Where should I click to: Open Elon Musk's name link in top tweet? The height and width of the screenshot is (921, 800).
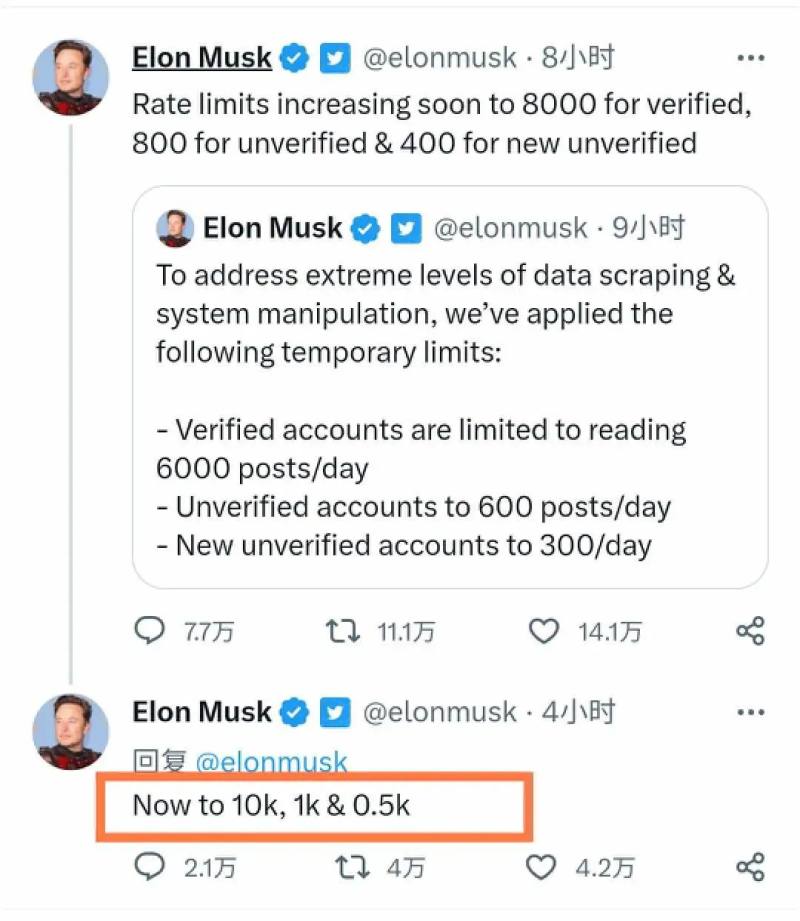point(201,58)
